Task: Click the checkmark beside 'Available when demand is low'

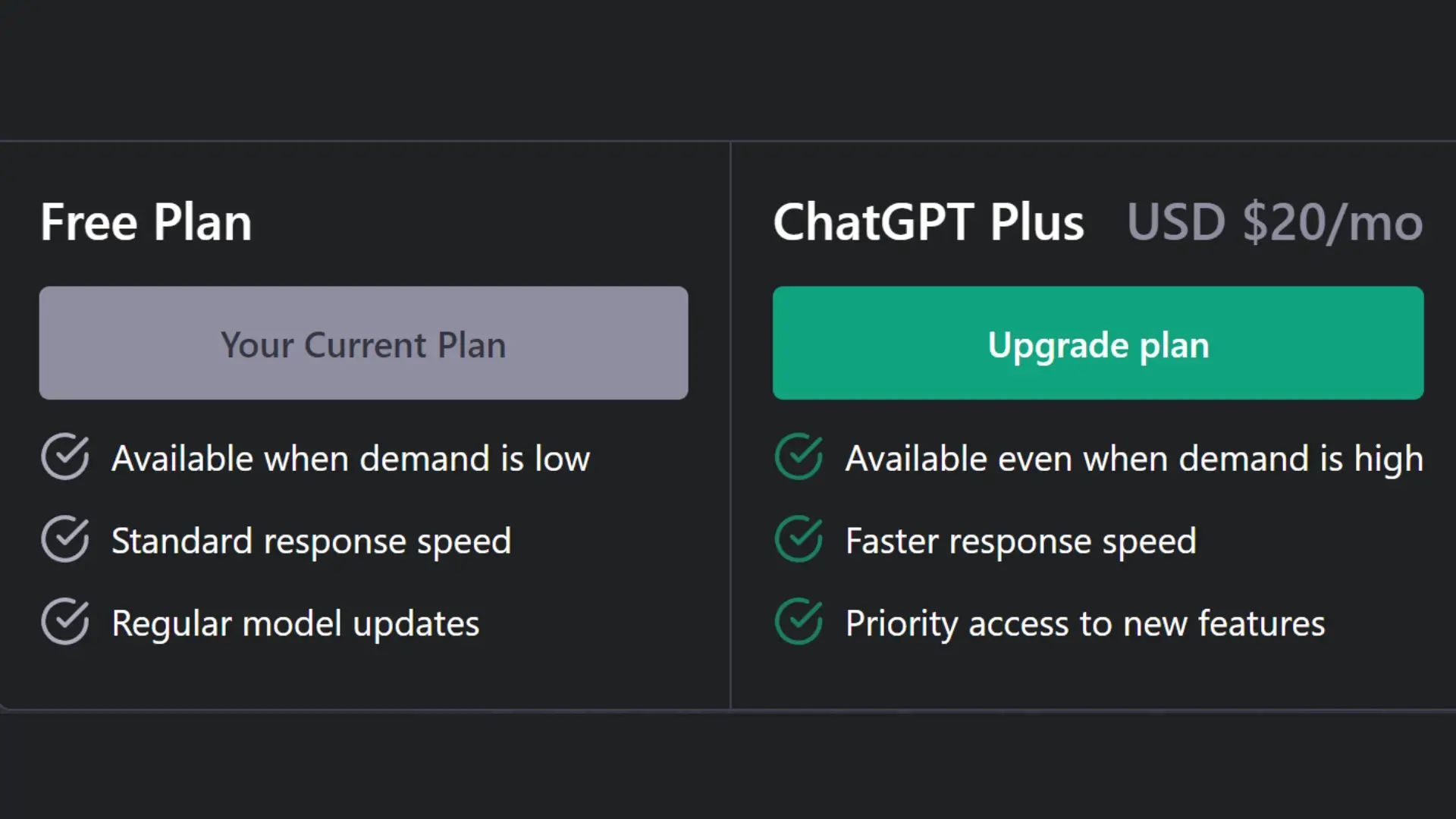Action: point(64,457)
